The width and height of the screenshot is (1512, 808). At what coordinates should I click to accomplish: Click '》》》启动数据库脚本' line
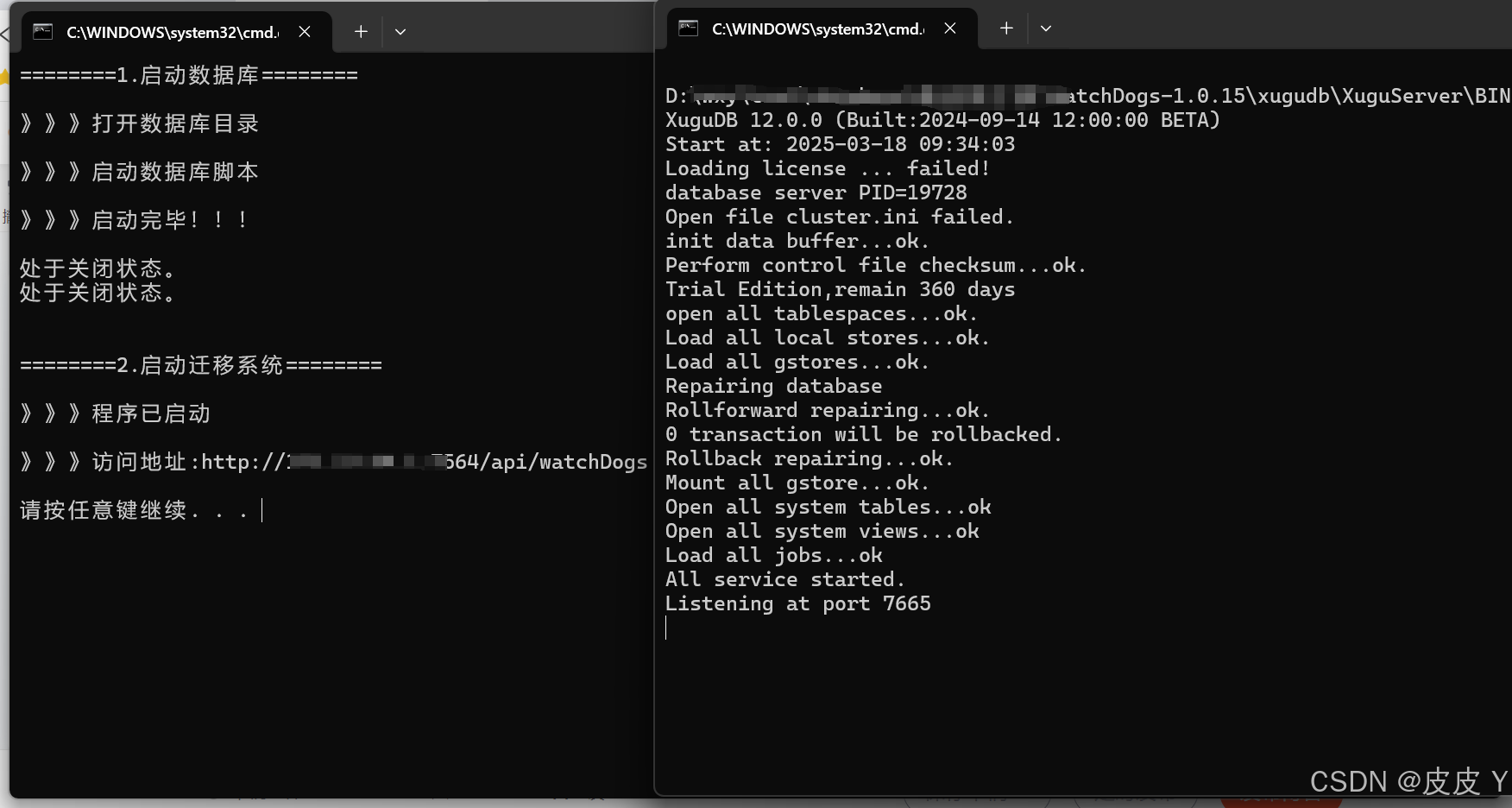(140, 172)
